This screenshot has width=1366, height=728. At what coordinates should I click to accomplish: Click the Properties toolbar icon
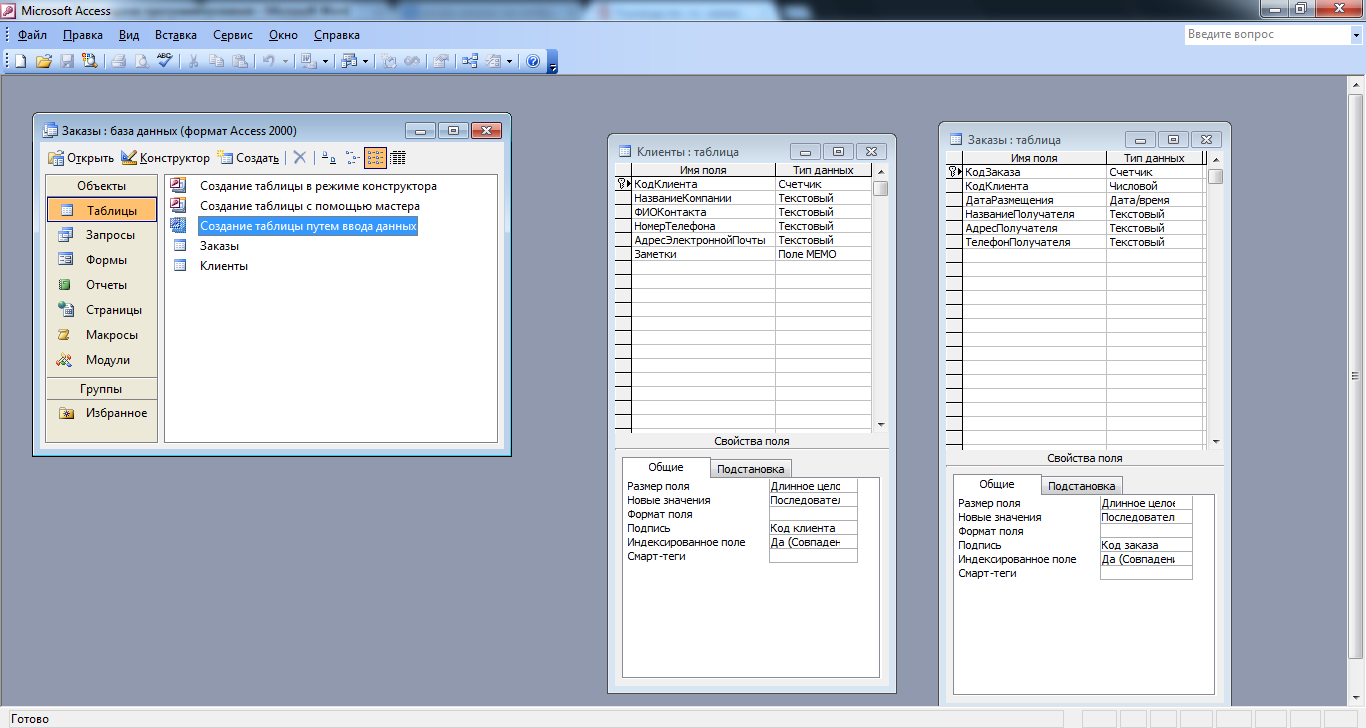[x=440, y=61]
